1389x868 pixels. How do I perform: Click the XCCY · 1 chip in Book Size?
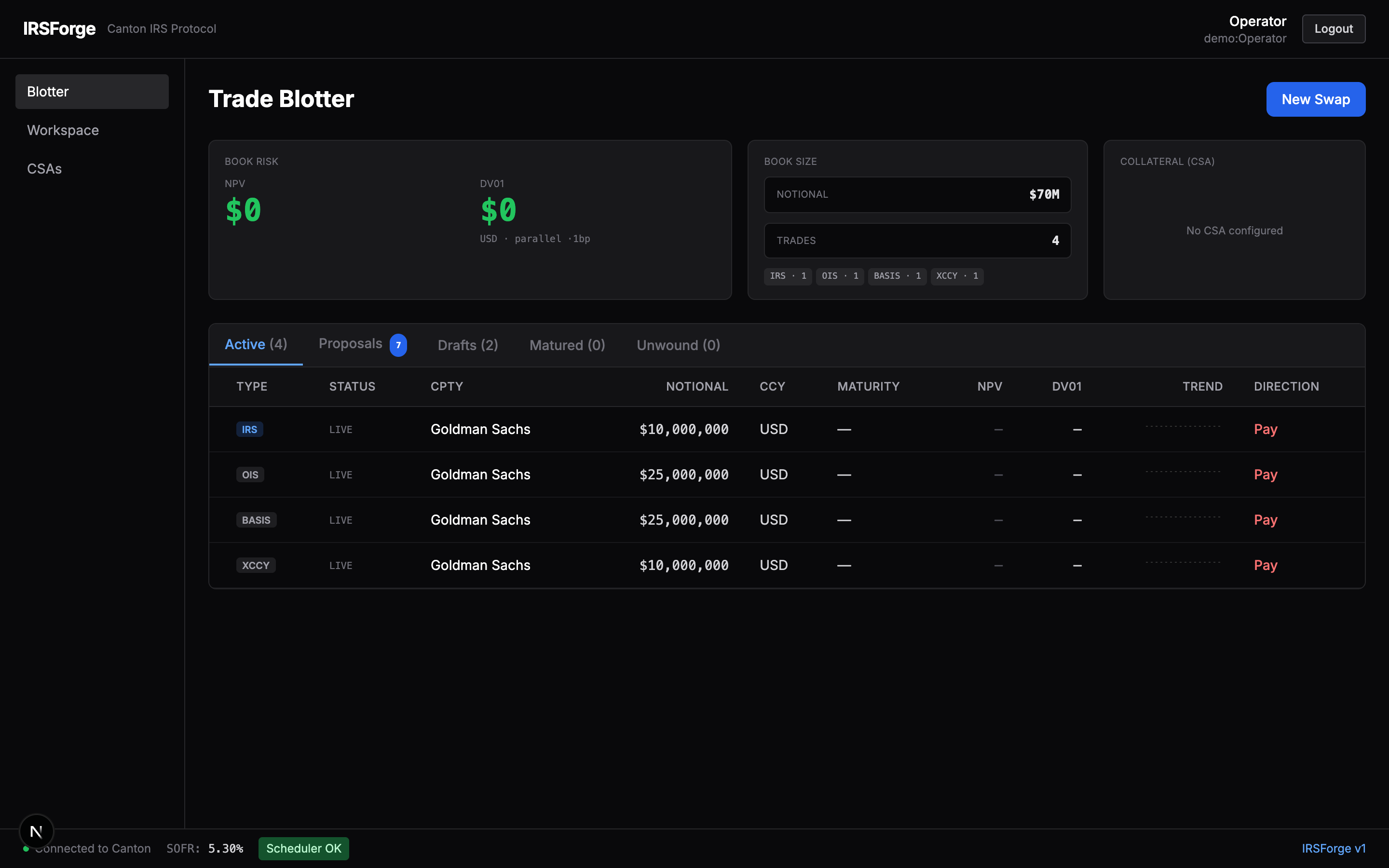click(957, 276)
